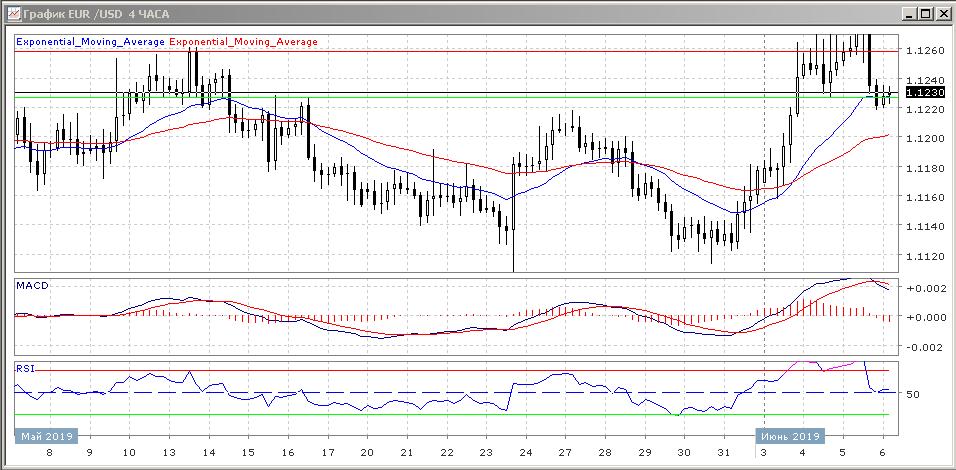Image resolution: width=956 pixels, height=470 pixels.
Task: Click the 'Июнь 2019' month marker
Action: 788,437
